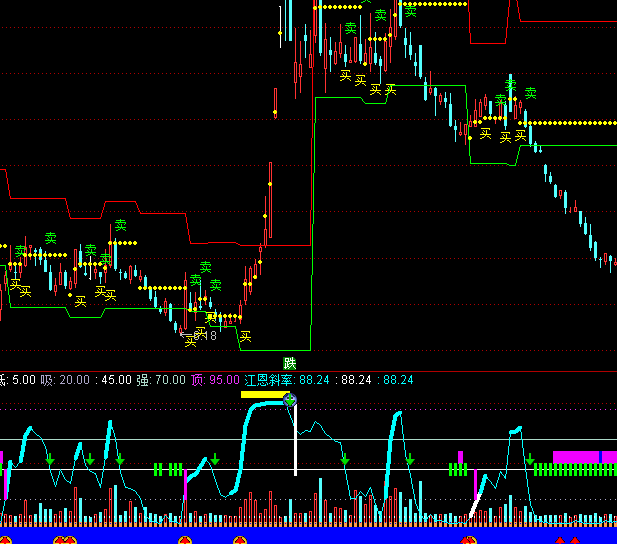Screen dimensions: 617x544
Task: Click the wide magenta bar at far right
Action: (576, 457)
